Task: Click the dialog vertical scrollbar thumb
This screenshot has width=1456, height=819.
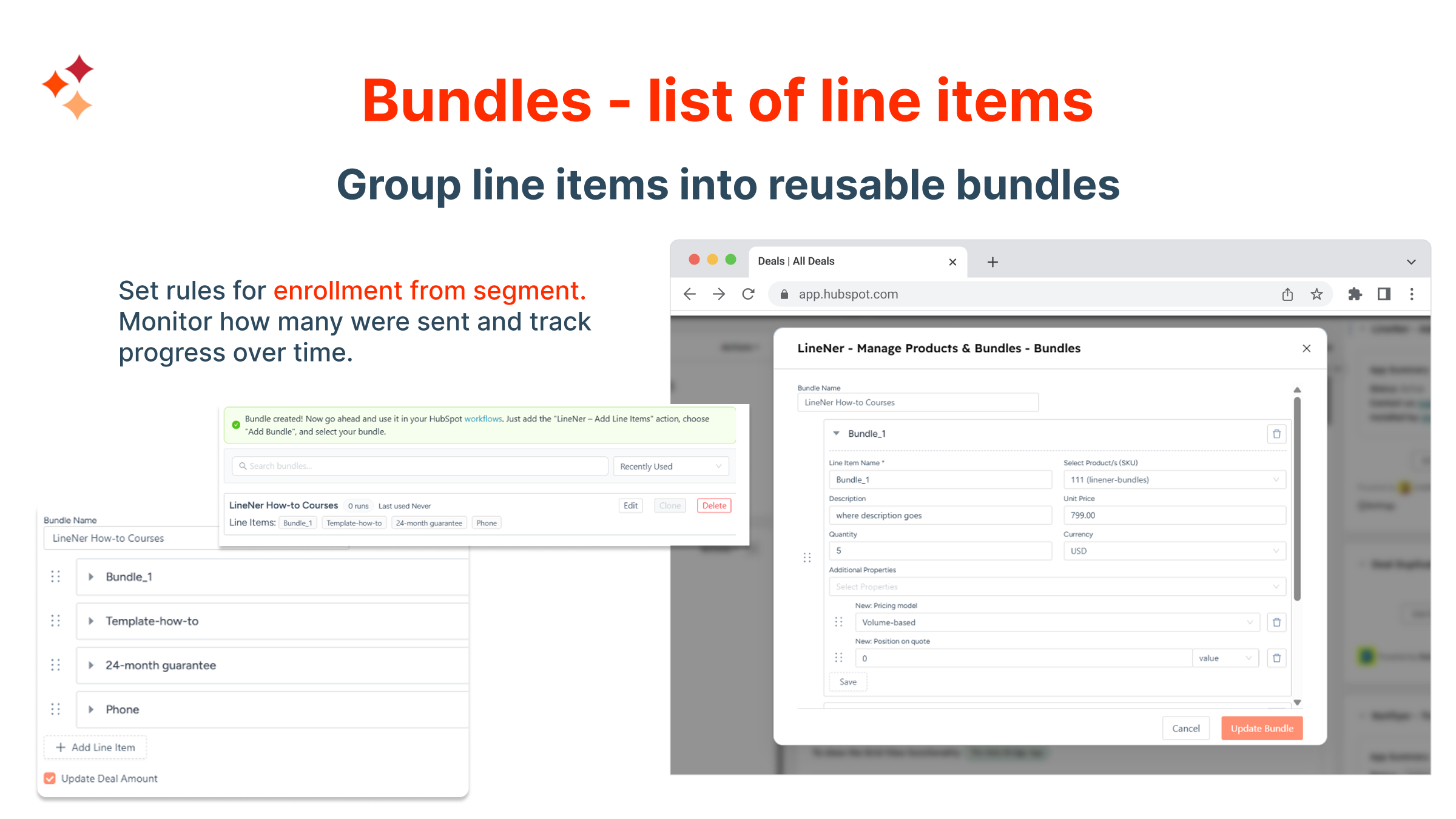Action: 1297,499
